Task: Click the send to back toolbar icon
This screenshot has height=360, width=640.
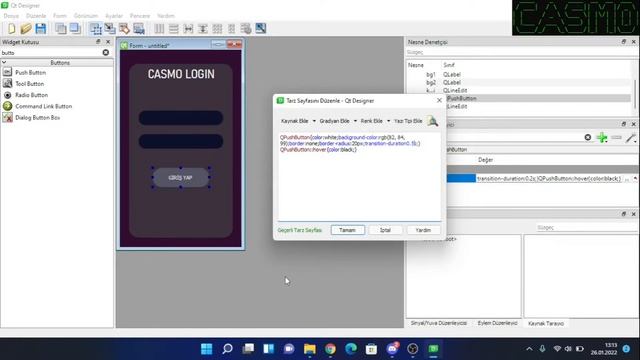Action: tap(60, 28)
